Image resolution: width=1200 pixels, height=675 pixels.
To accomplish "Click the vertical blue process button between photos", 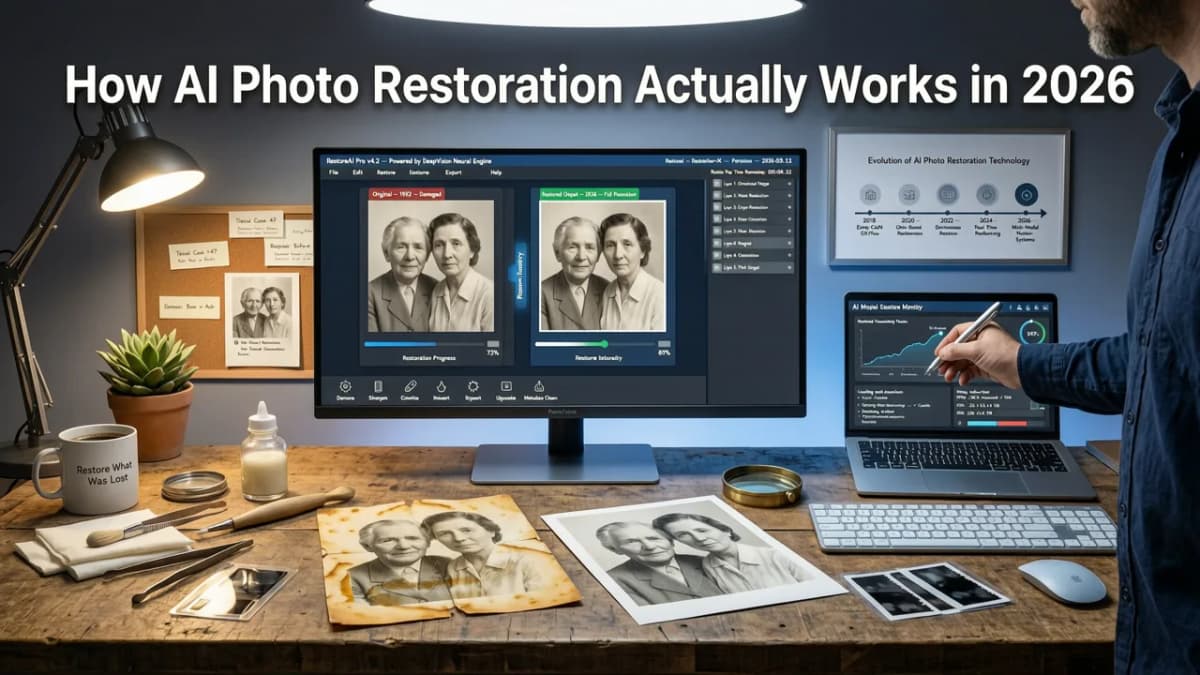I will click(x=521, y=276).
